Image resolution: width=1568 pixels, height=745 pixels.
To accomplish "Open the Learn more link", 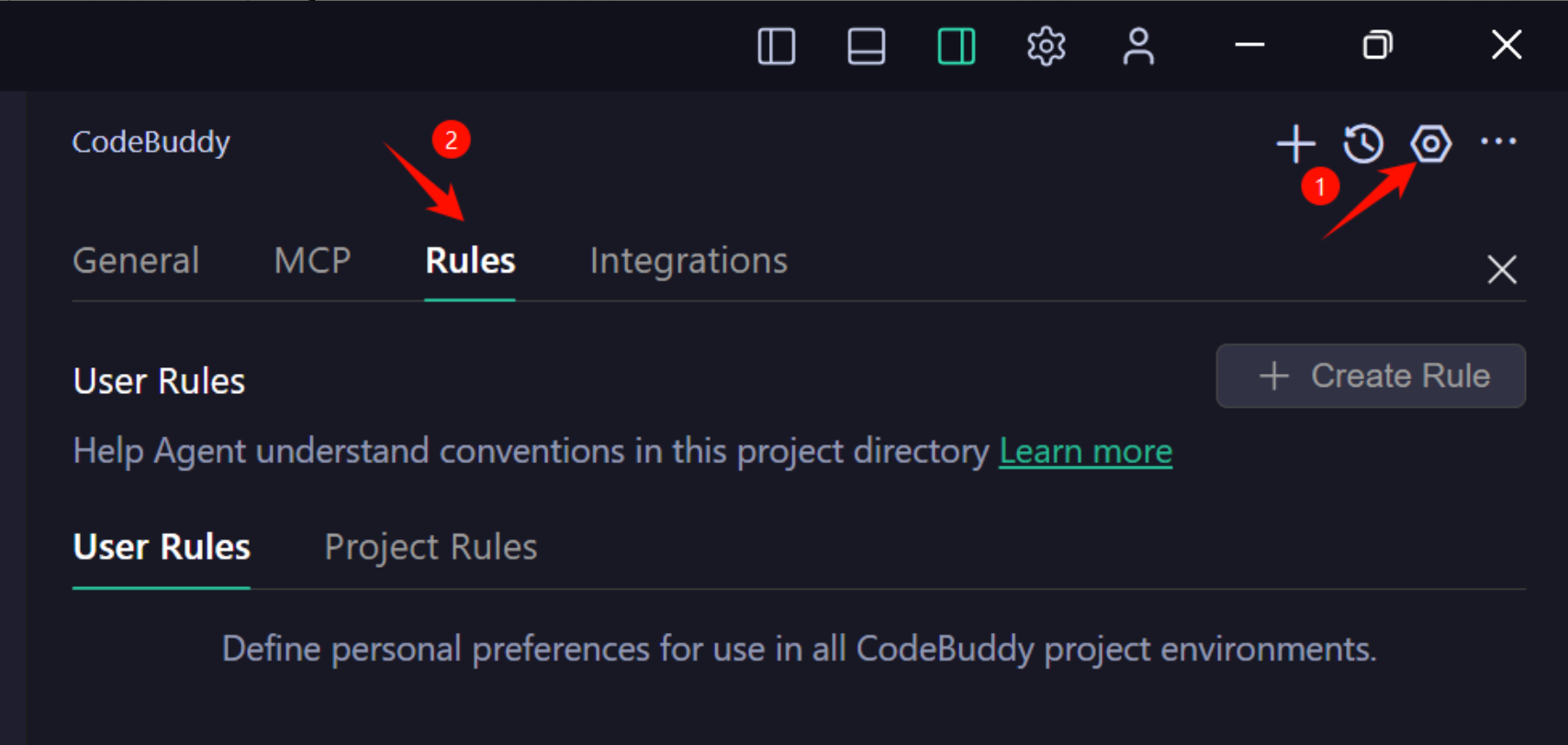I will (1085, 451).
